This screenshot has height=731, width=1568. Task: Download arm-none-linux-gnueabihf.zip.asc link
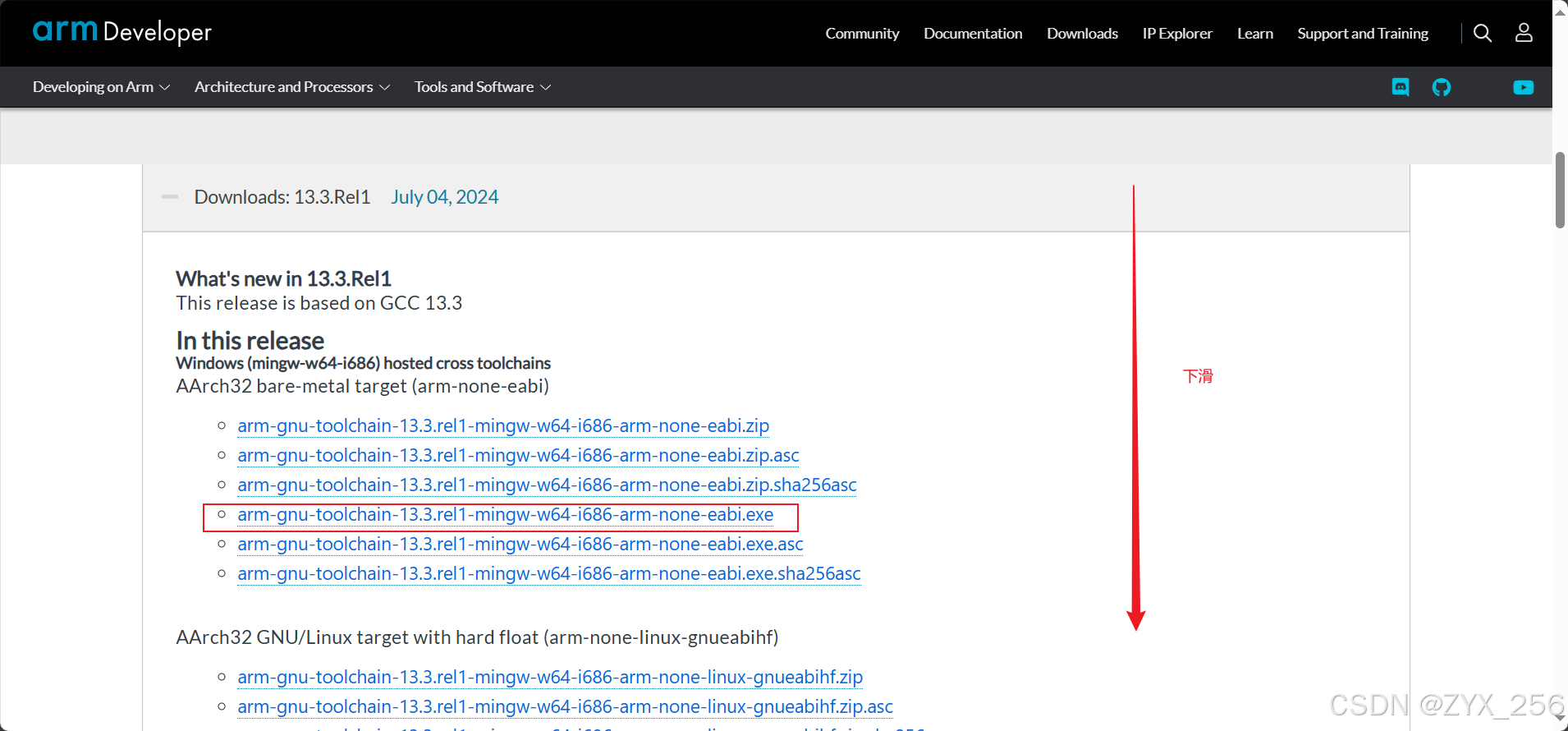pyautogui.click(x=565, y=706)
